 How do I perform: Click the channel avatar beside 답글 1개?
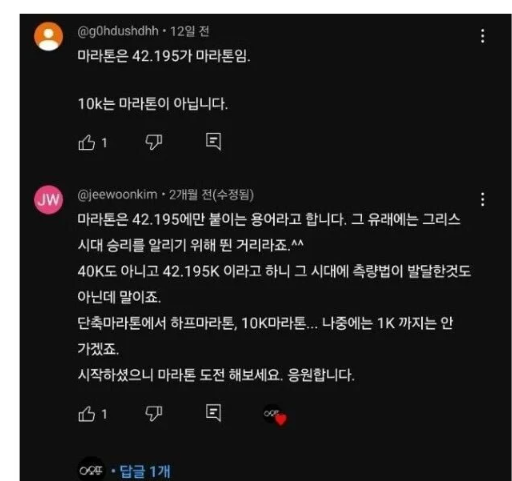tap(91, 470)
